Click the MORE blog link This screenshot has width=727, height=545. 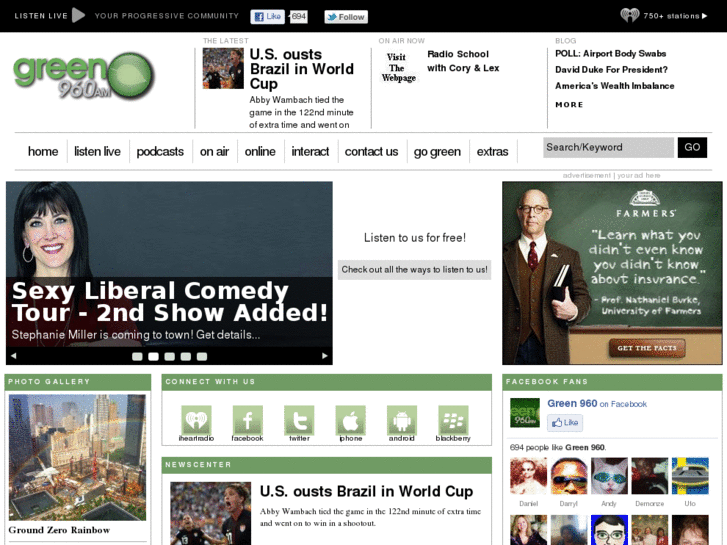(x=569, y=105)
